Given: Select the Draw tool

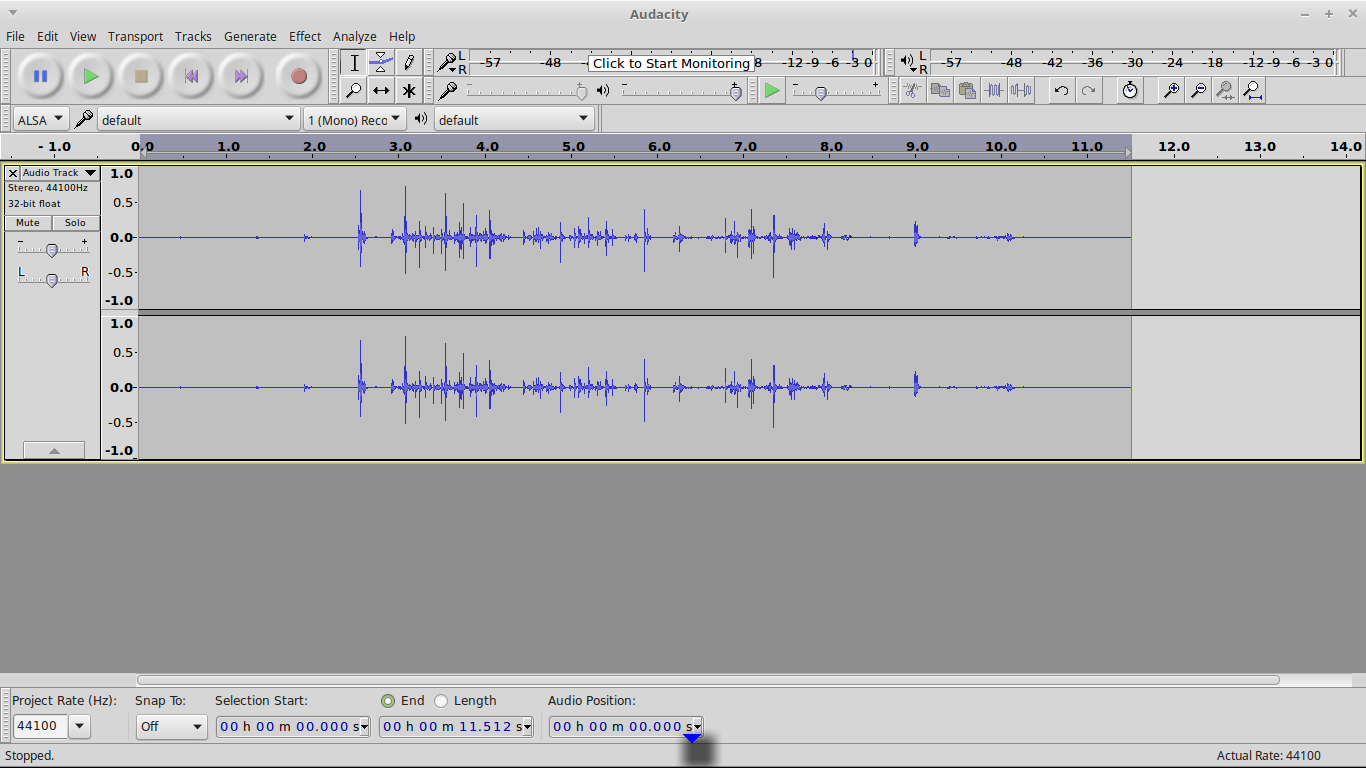Looking at the screenshot, I should point(409,62).
